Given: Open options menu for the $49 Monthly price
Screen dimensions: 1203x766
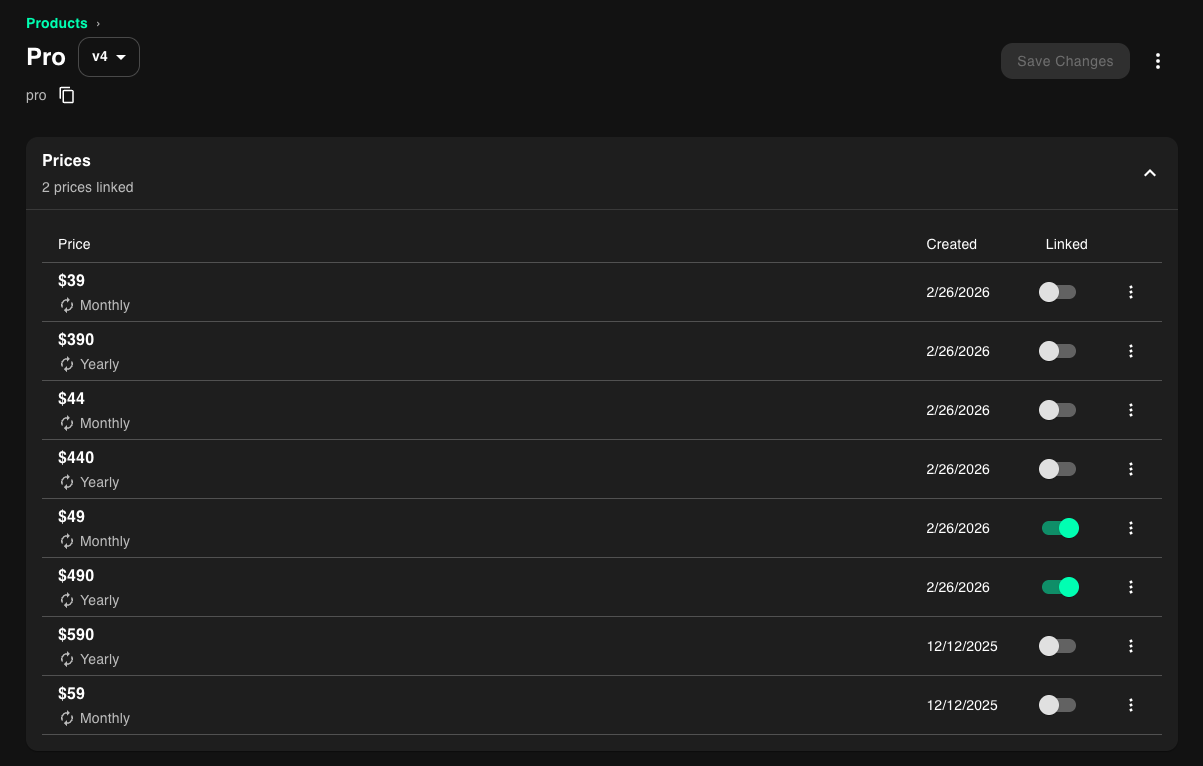Looking at the screenshot, I should pos(1131,528).
